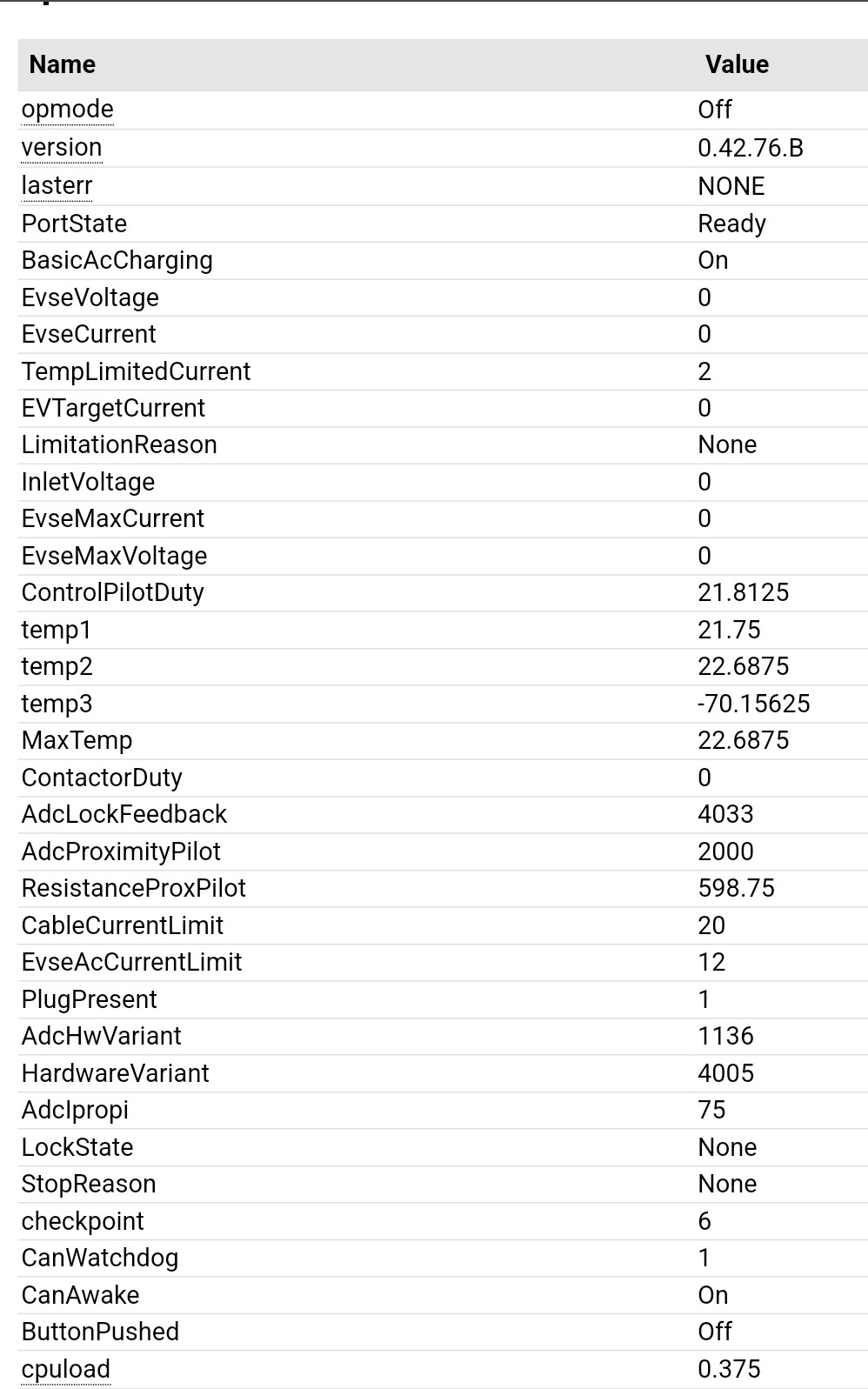
Task: Click the ButtonPushed value Off
Action: click(x=715, y=1332)
